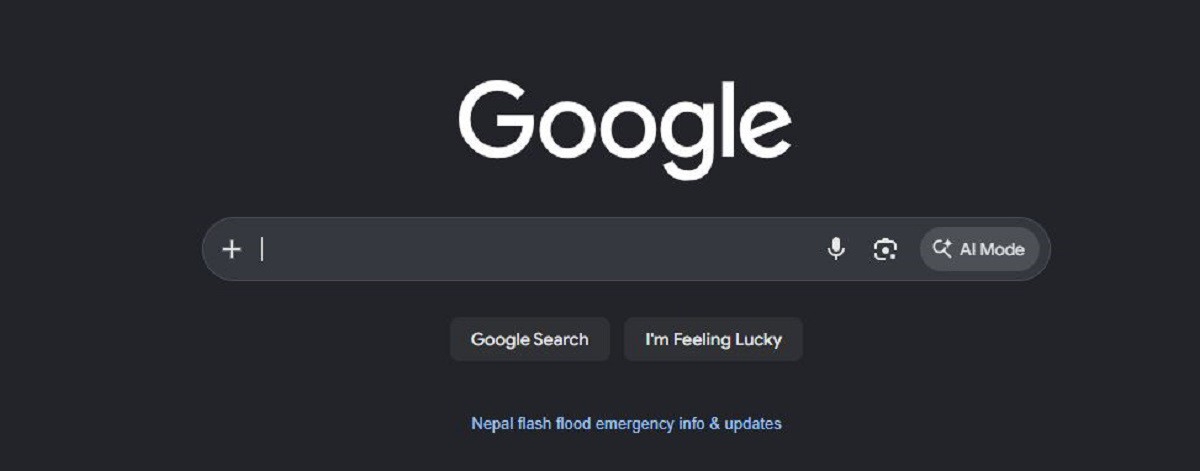Click the plus icon in search bar

click(232, 249)
